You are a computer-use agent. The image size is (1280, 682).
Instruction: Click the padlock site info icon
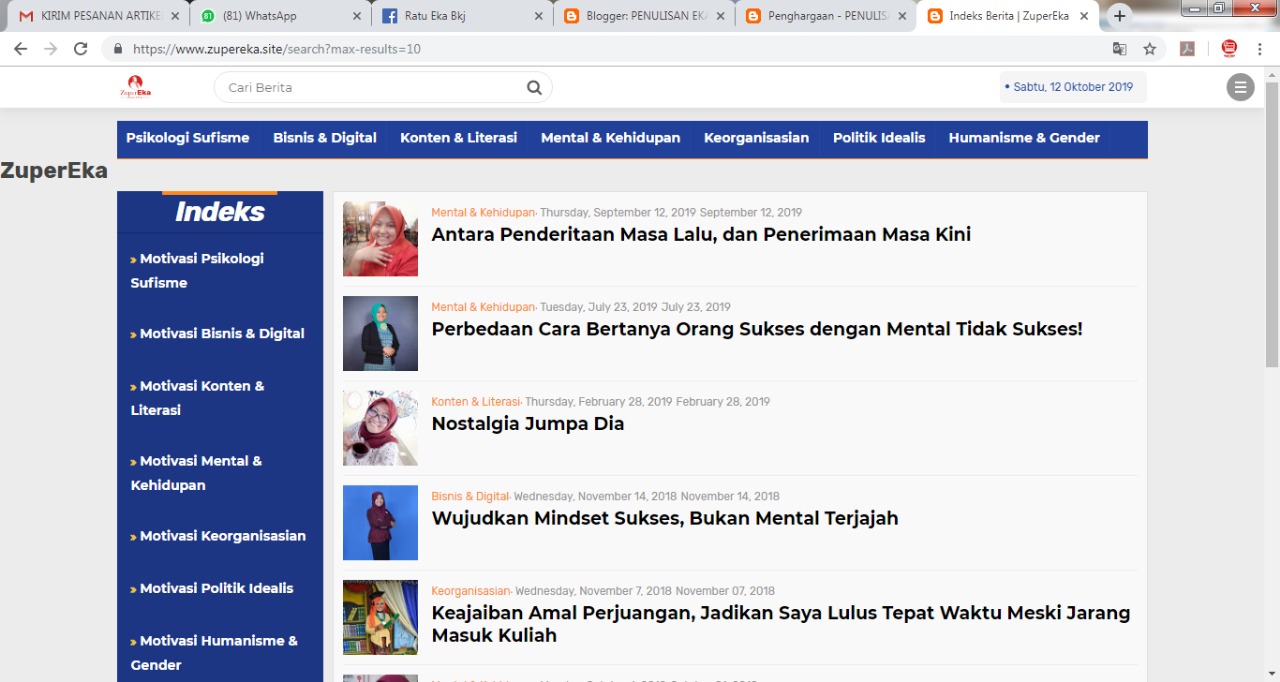[118, 48]
